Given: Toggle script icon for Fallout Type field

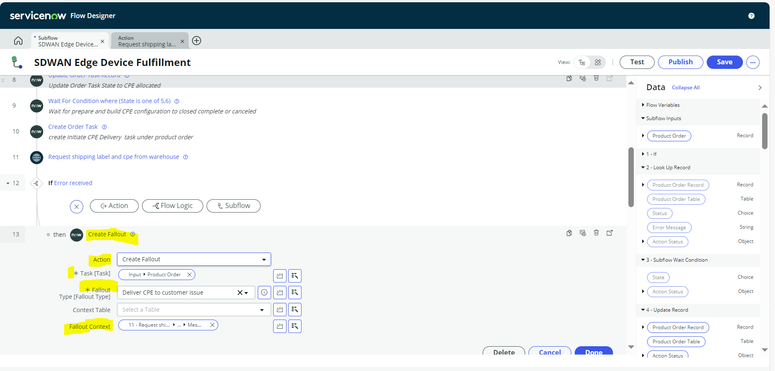Looking at the screenshot, I should [x=280, y=292].
